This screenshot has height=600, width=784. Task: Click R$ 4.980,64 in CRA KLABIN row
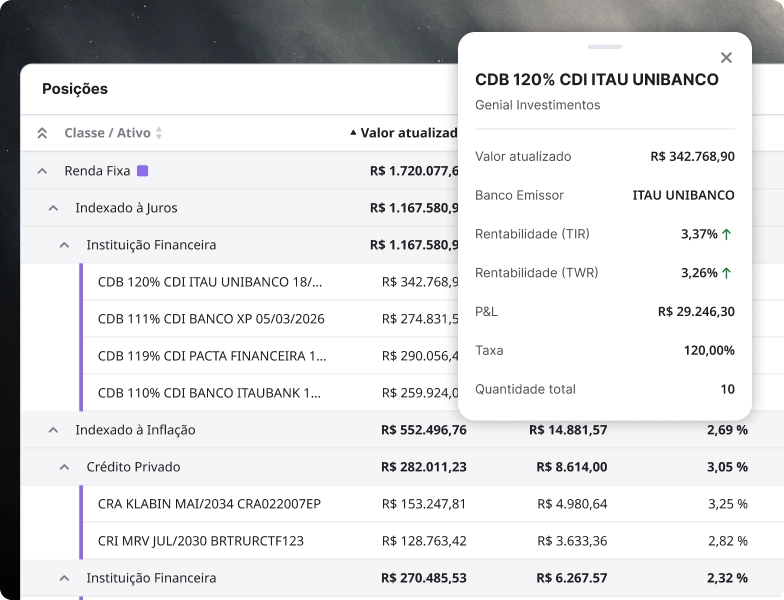(x=572, y=504)
